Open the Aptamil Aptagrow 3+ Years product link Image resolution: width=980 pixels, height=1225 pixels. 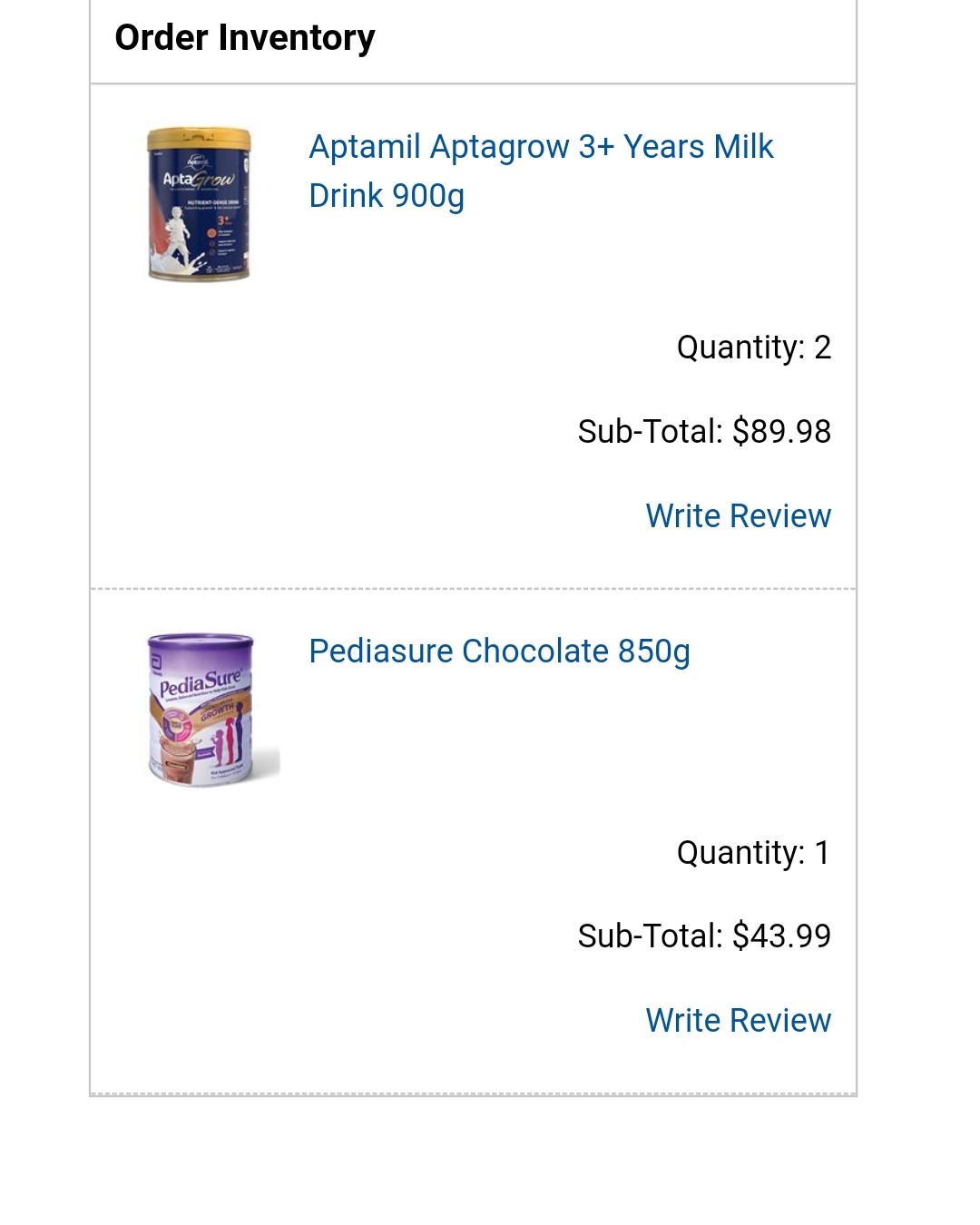click(x=541, y=171)
